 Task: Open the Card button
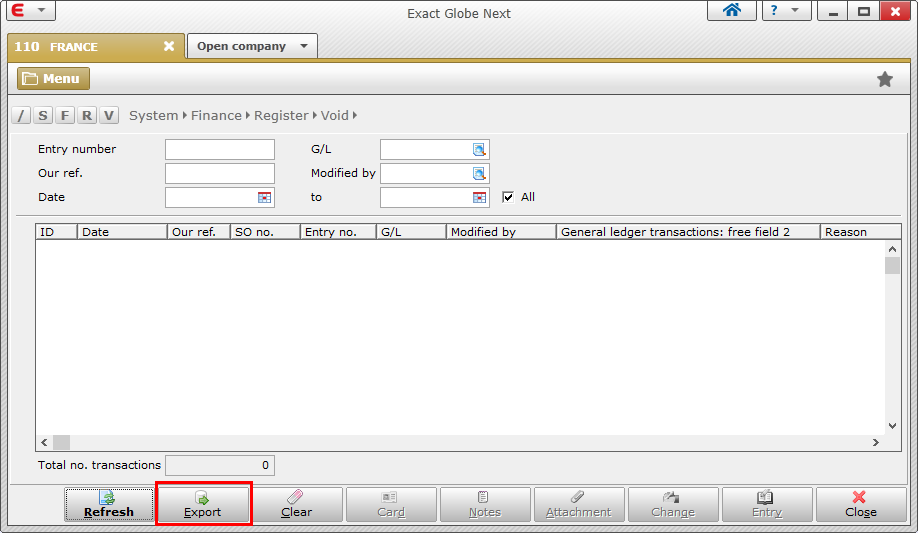pos(391,504)
